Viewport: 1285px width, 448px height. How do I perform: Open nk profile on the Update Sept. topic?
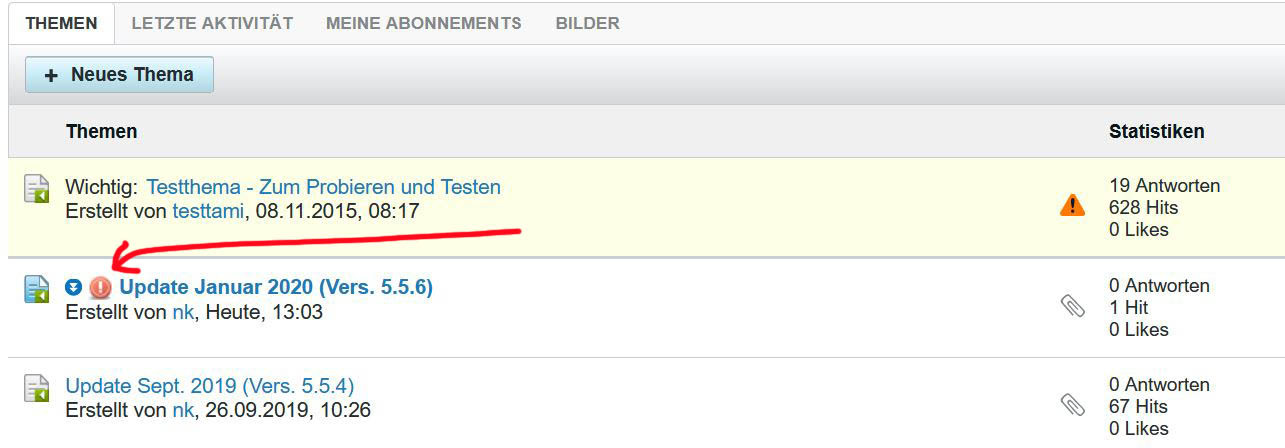click(183, 410)
